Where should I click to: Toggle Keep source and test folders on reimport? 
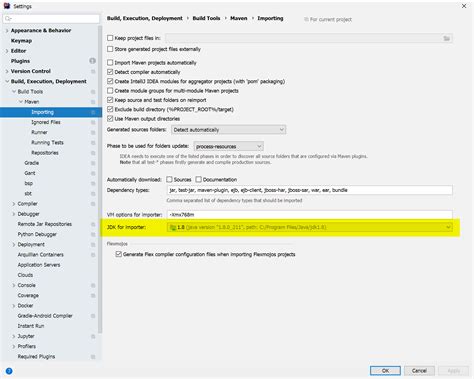point(110,100)
